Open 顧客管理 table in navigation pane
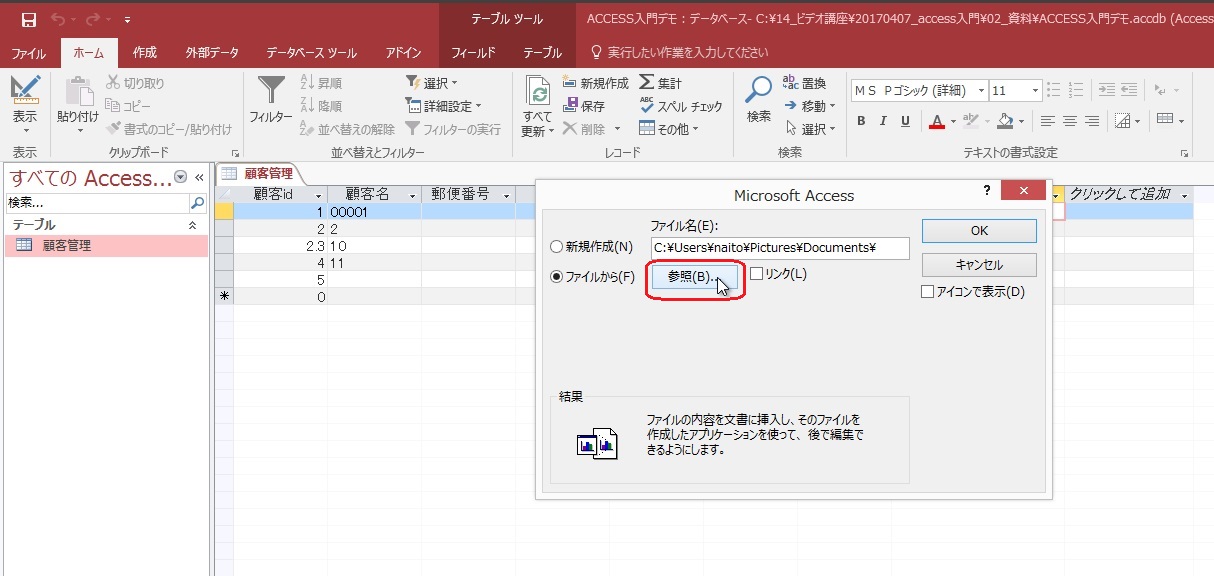 pyautogui.click(x=106, y=245)
